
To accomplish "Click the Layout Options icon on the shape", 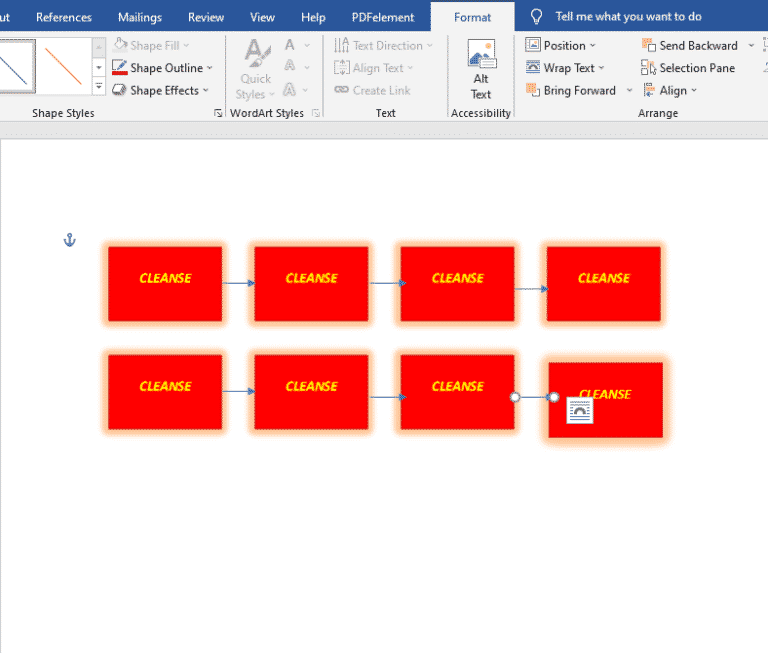I will [x=579, y=410].
